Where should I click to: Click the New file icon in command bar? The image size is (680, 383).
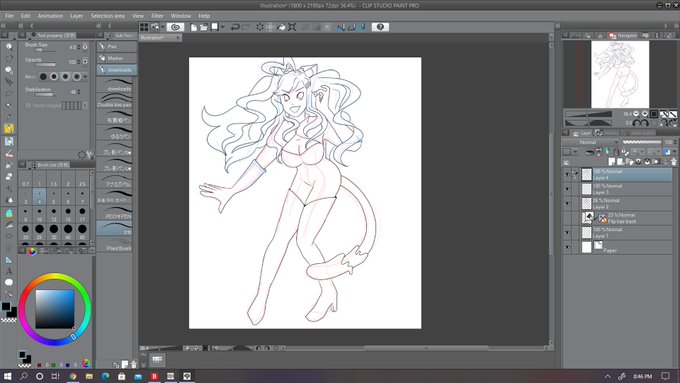pyautogui.click(x=194, y=27)
